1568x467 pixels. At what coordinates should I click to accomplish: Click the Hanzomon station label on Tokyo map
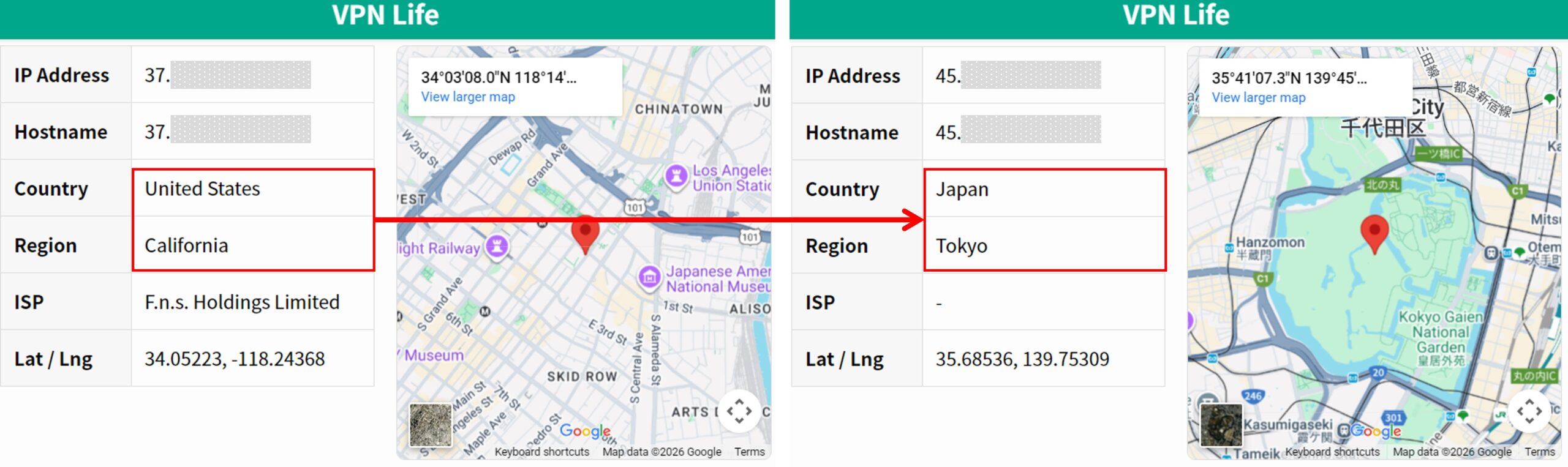pos(1270,248)
